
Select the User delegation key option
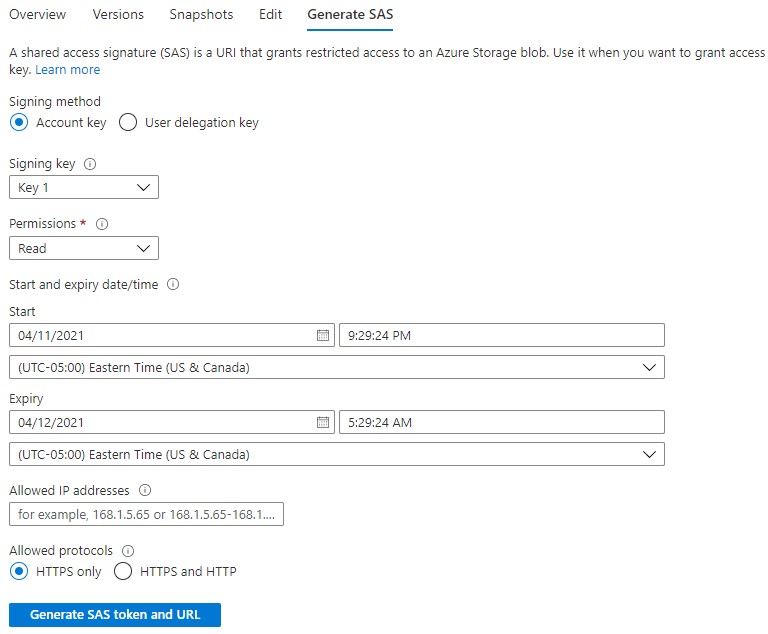click(x=128, y=122)
